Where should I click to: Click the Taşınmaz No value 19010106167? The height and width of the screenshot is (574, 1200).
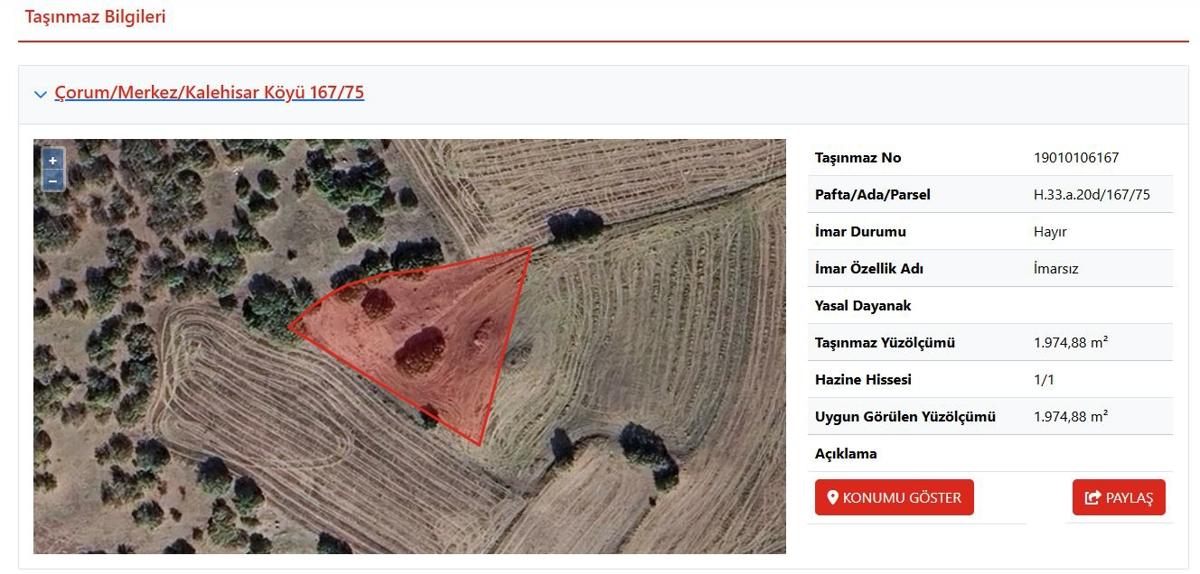pos(1076,158)
